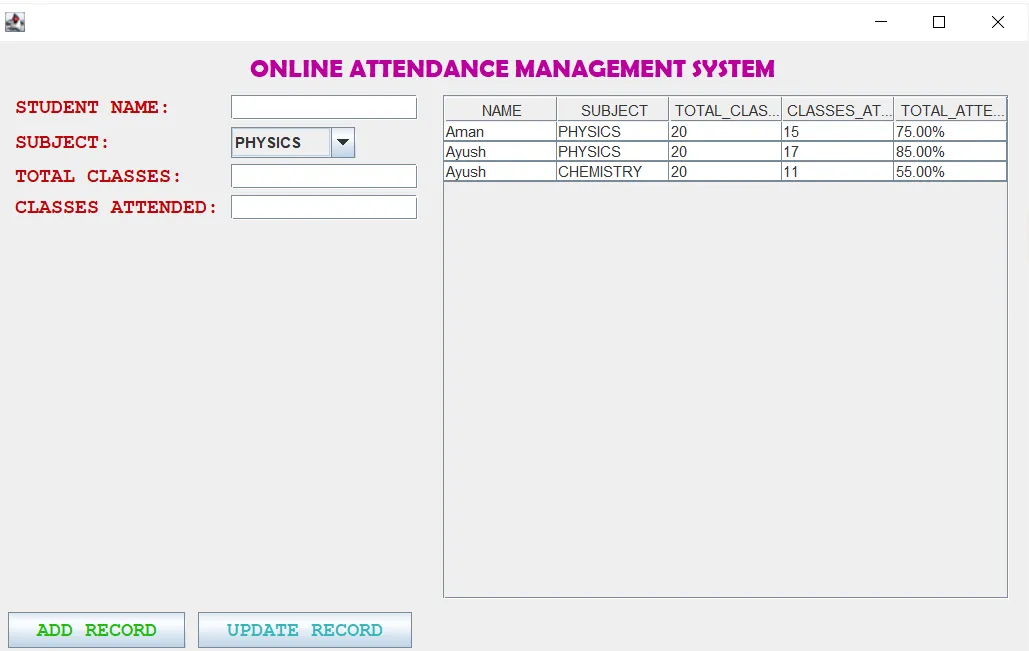Click the ONLINE ATTENDANCE MANAGEMENT SYSTEM title

513,68
